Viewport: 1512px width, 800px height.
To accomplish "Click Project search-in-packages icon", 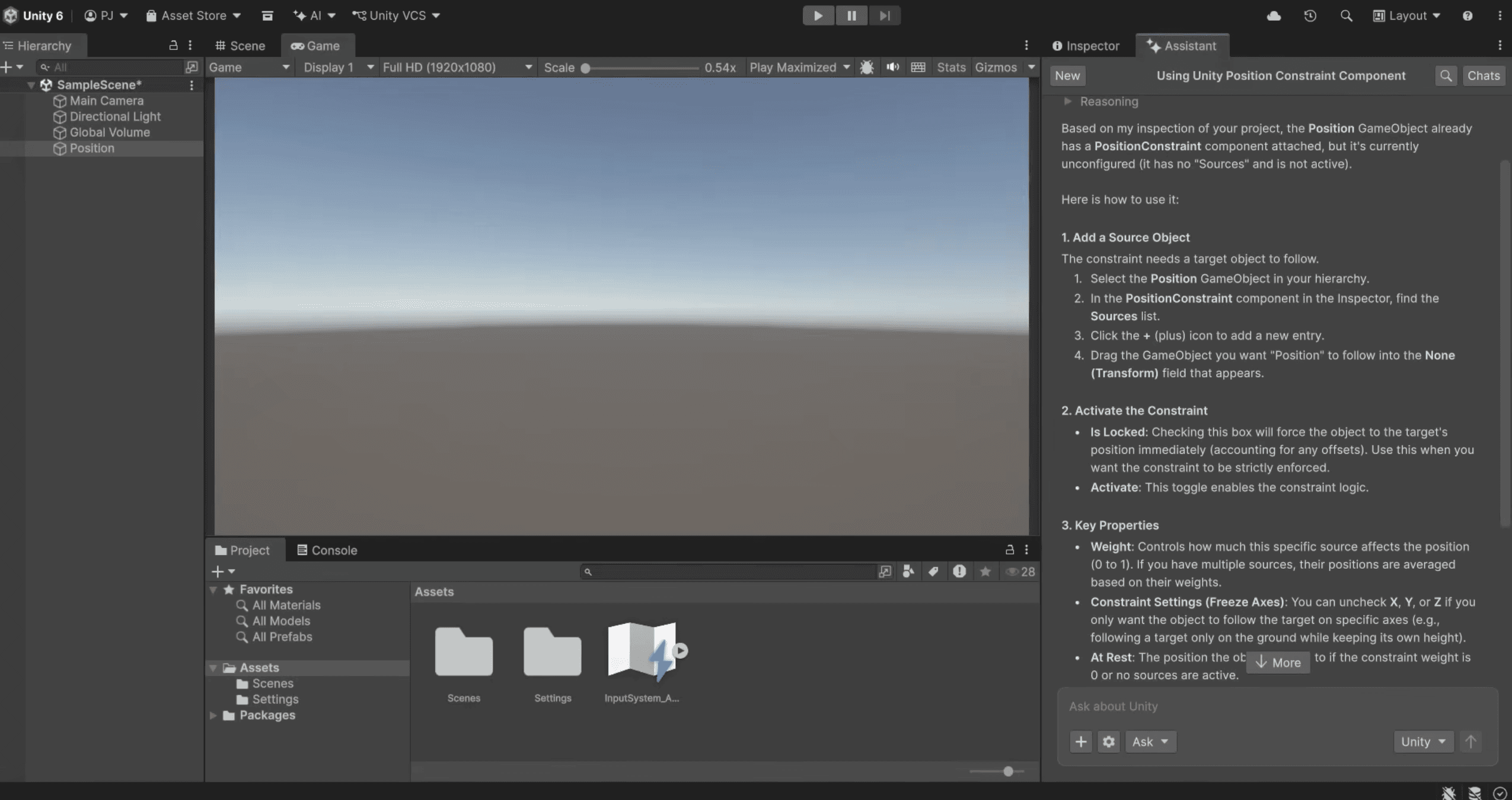I will pyautogui.click(x=885, y=572).
